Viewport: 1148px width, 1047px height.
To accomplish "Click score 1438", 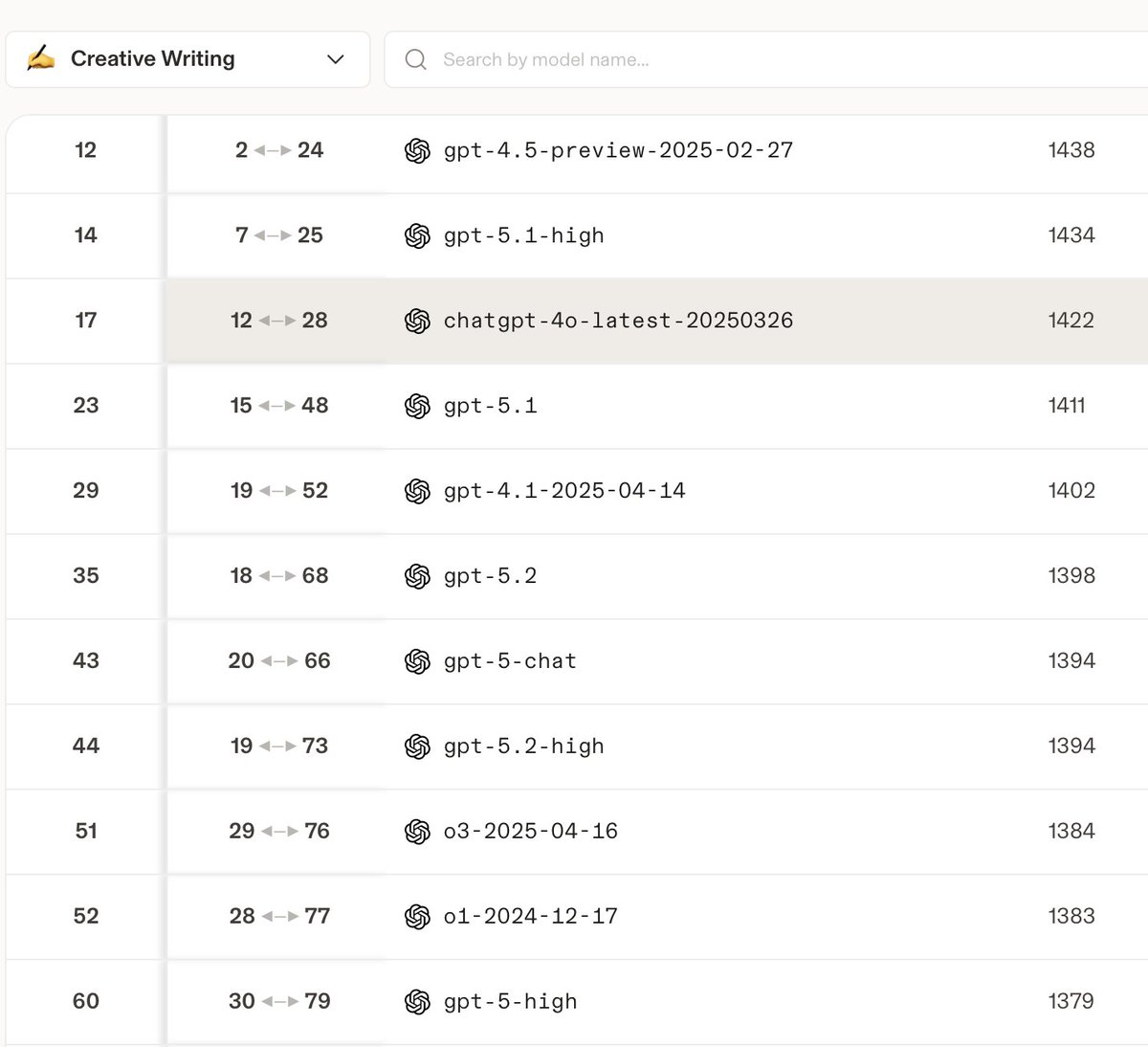I will [1071, 150].
